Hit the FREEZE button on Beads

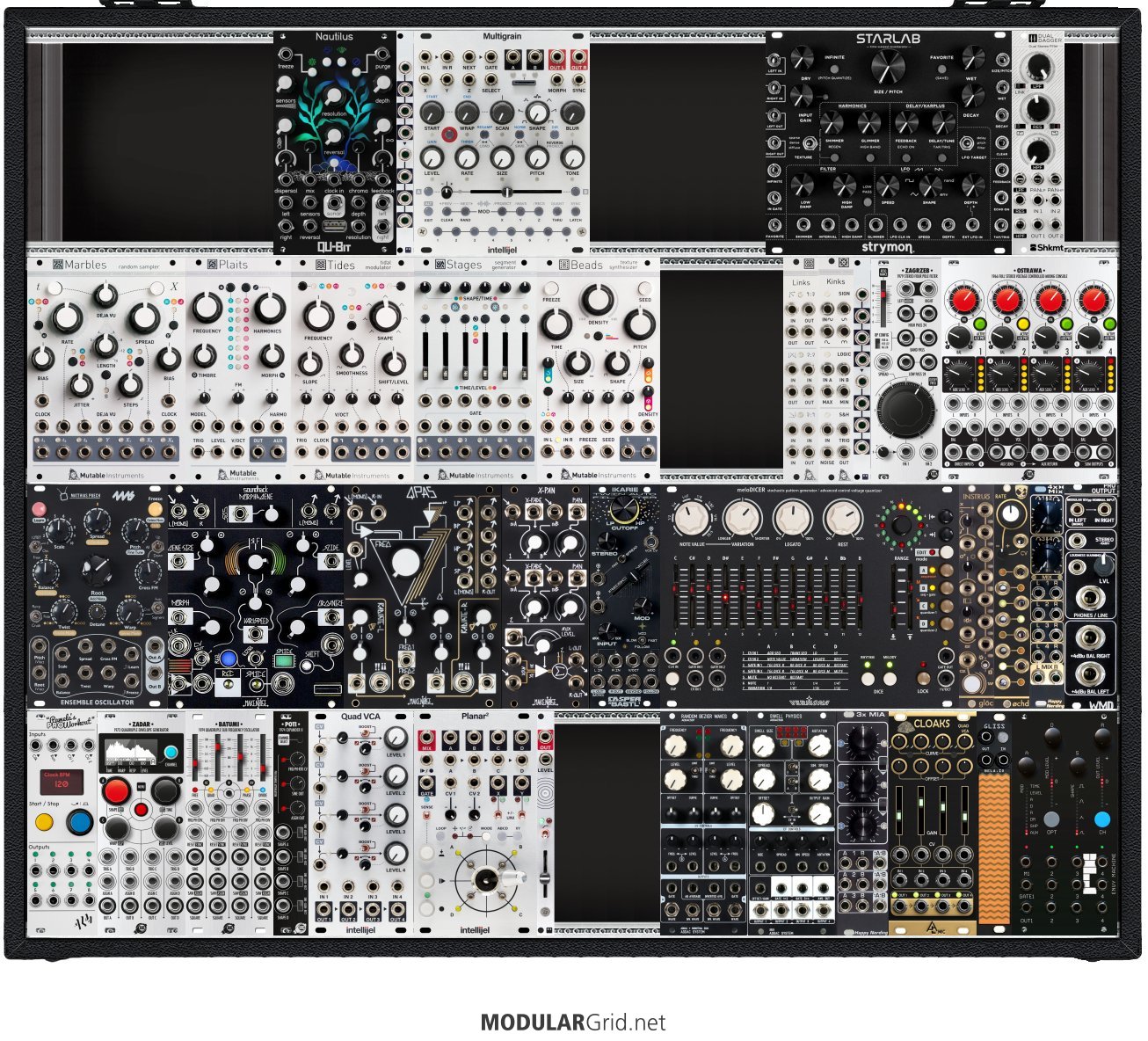point(551,288)
